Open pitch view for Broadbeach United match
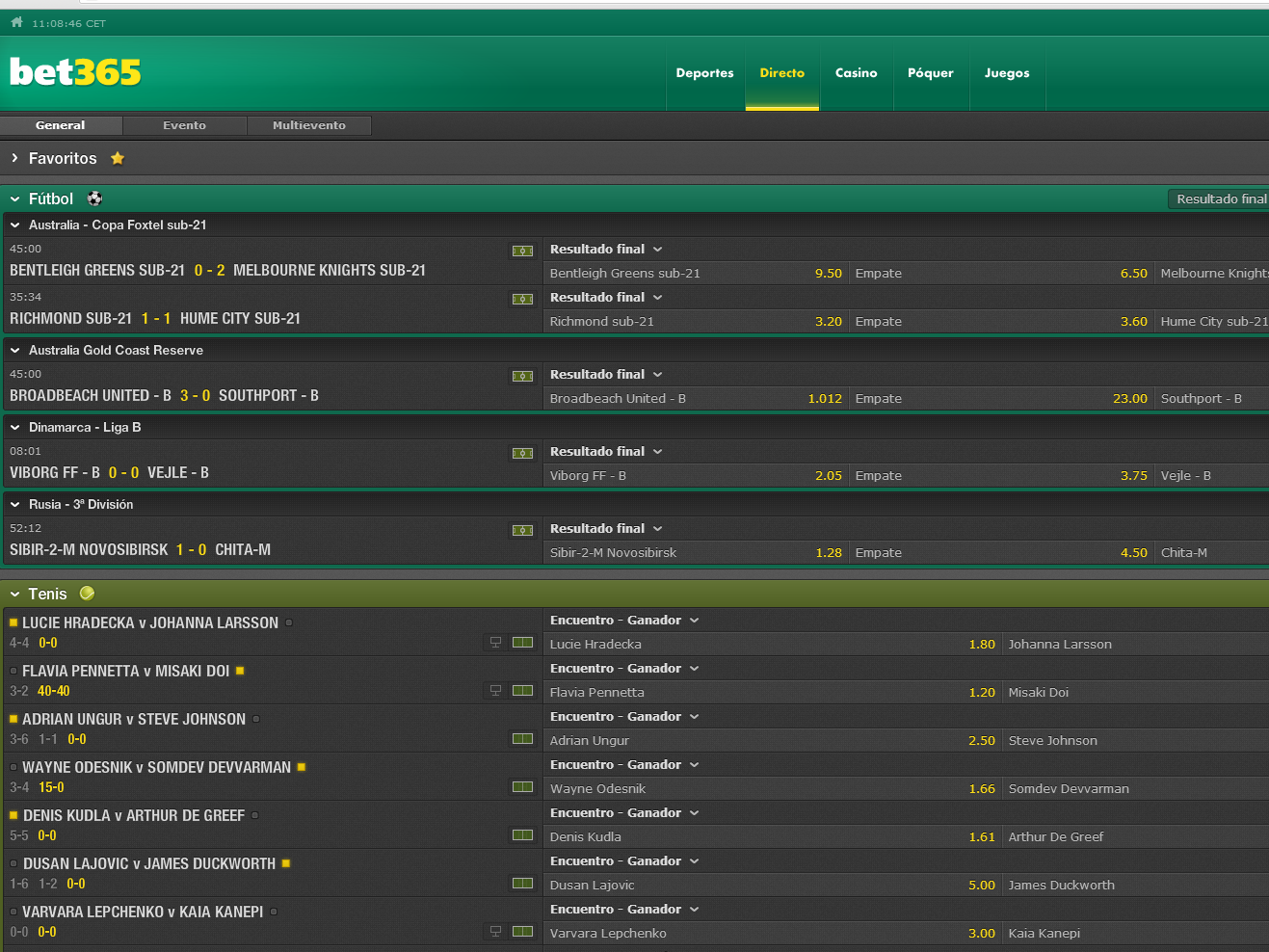This screenshot has height=952, width=1269. point(522,376)
